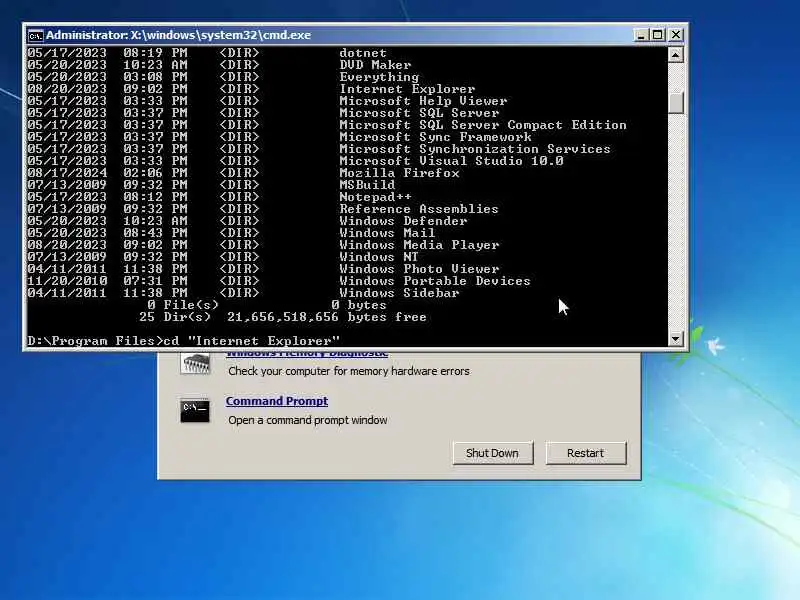Click the 'Mozilla Firefox' directory entry
800x600 pixels.
tap(399, 173)
